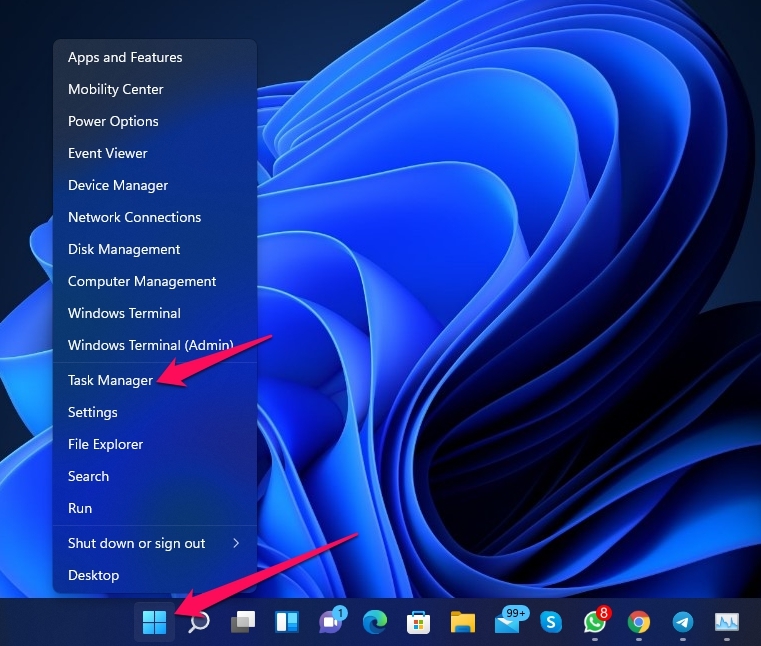
Task: Choose Disk Management
Action: coord(154,249)
